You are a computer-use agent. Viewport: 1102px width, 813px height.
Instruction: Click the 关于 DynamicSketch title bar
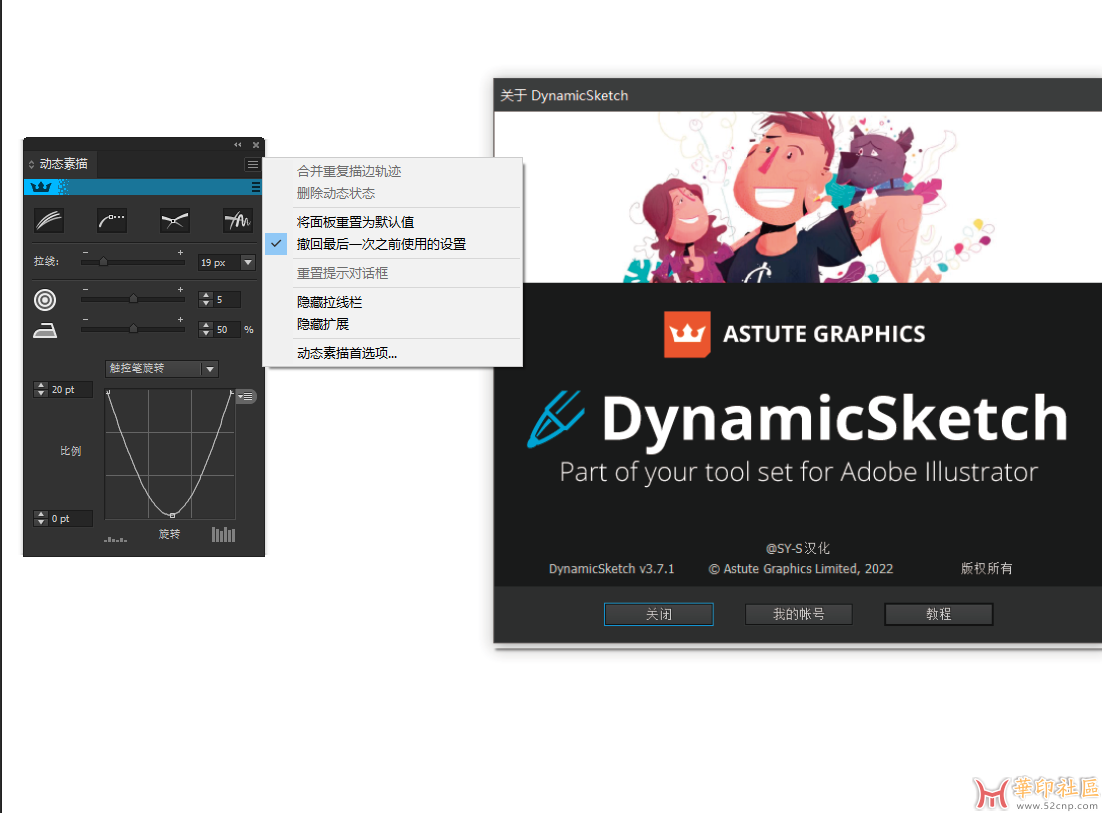(798, 95)
